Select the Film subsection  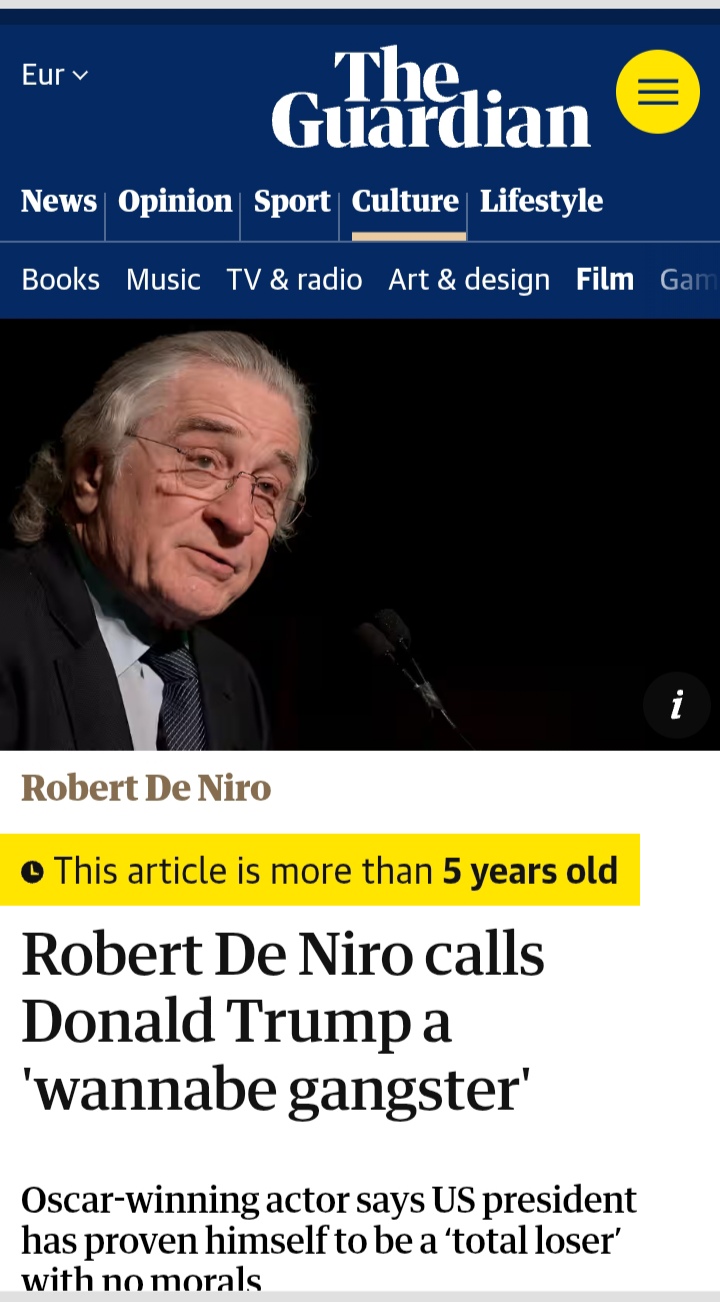tap(605, 279)
